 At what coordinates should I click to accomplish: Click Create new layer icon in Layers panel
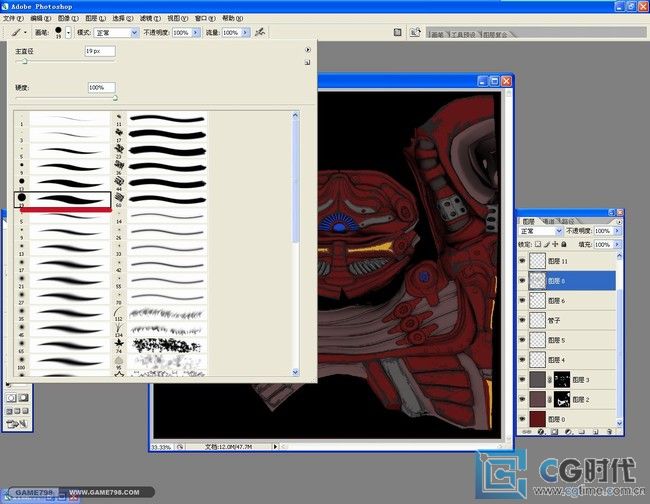596,432
